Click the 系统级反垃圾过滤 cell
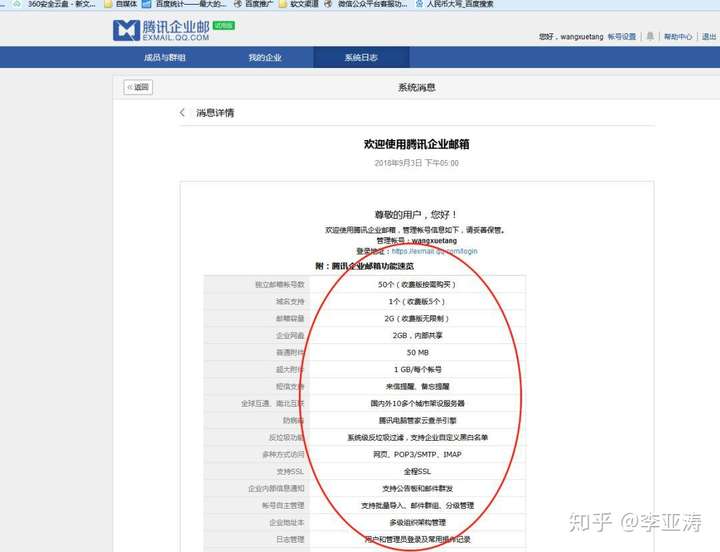 (417, 438)
